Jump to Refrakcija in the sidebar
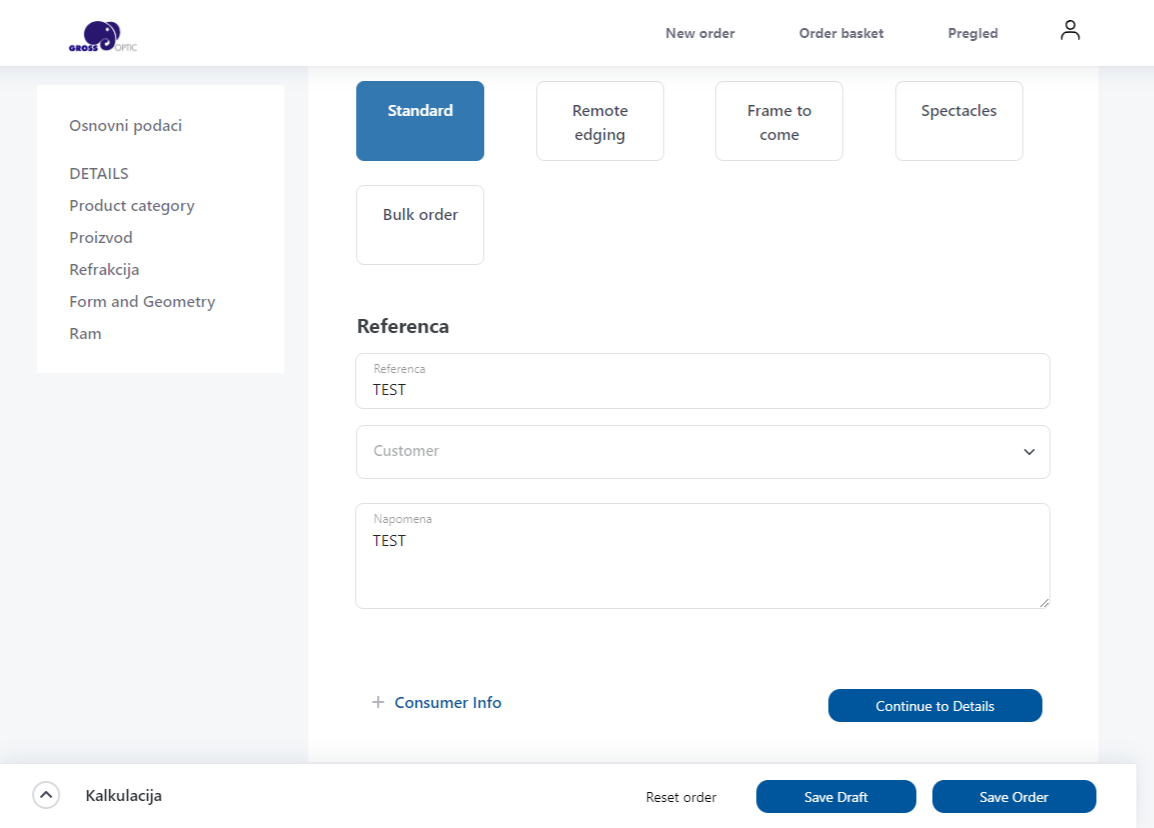 click(x=104, y=270)
